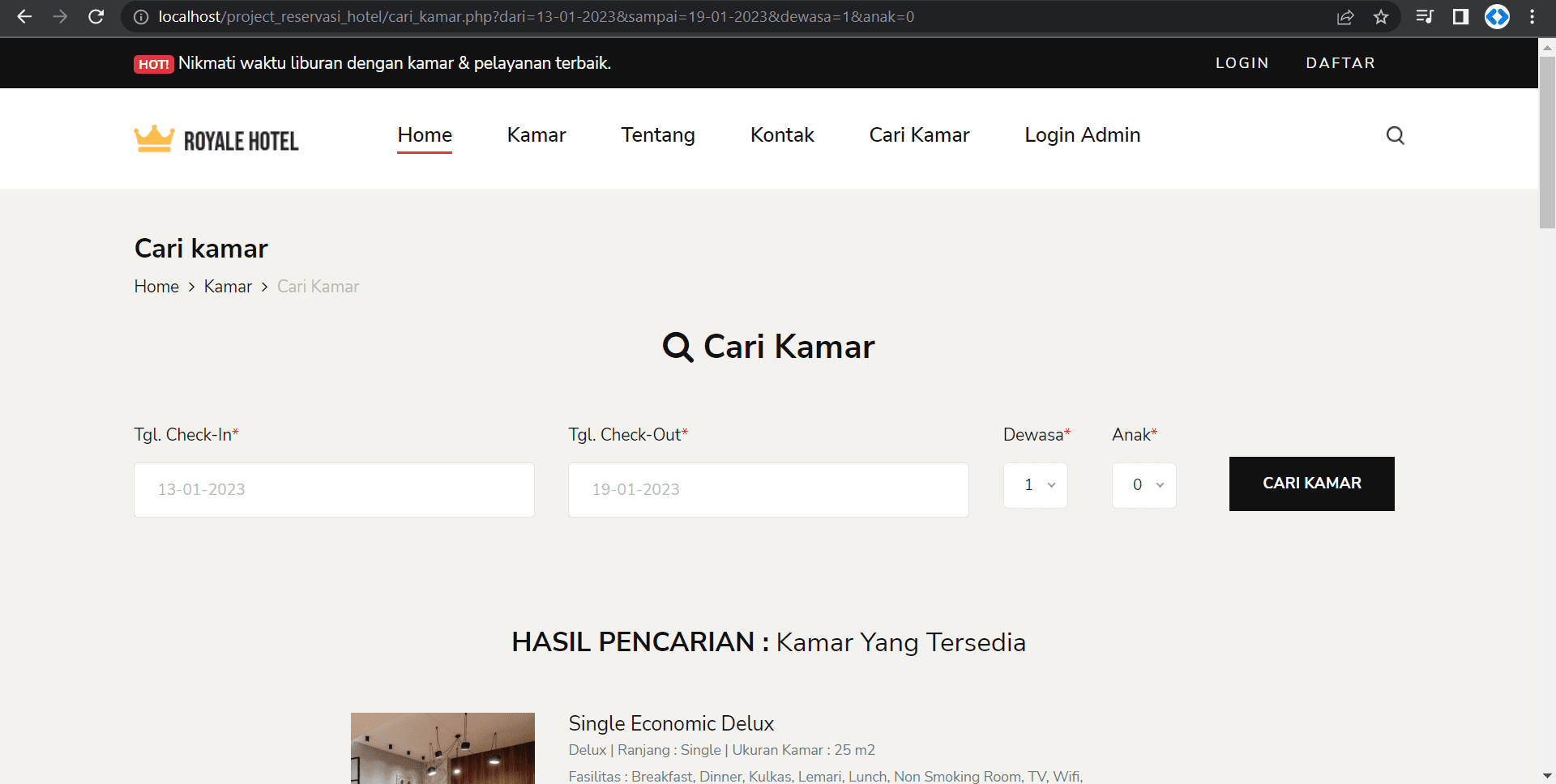The image size is (1556, 784).
Task: Expand the Anak dropdown
Action: click(x=1143, y=485)
